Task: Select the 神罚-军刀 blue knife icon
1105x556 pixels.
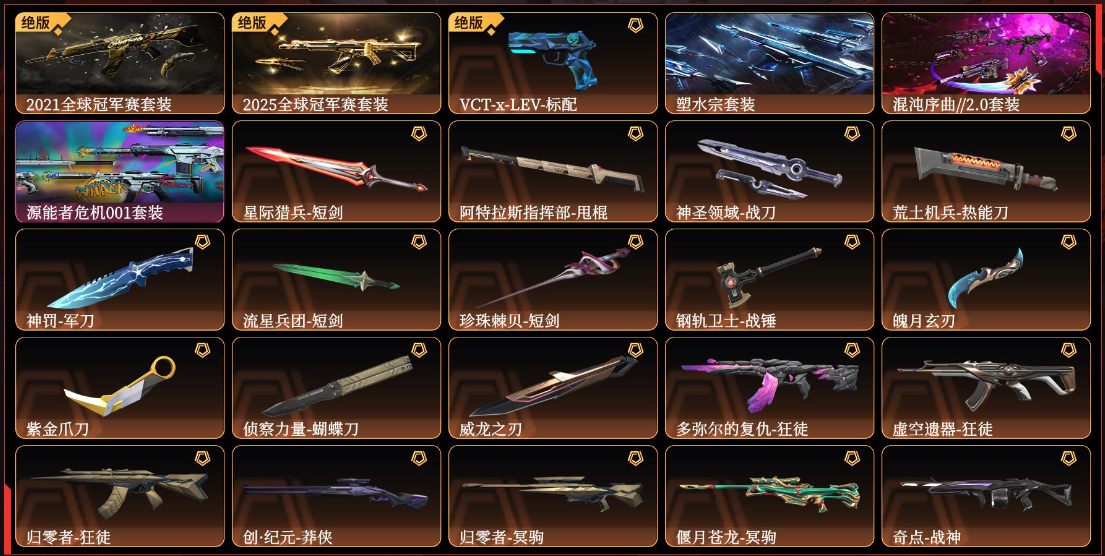Action: tap(120, 280)
